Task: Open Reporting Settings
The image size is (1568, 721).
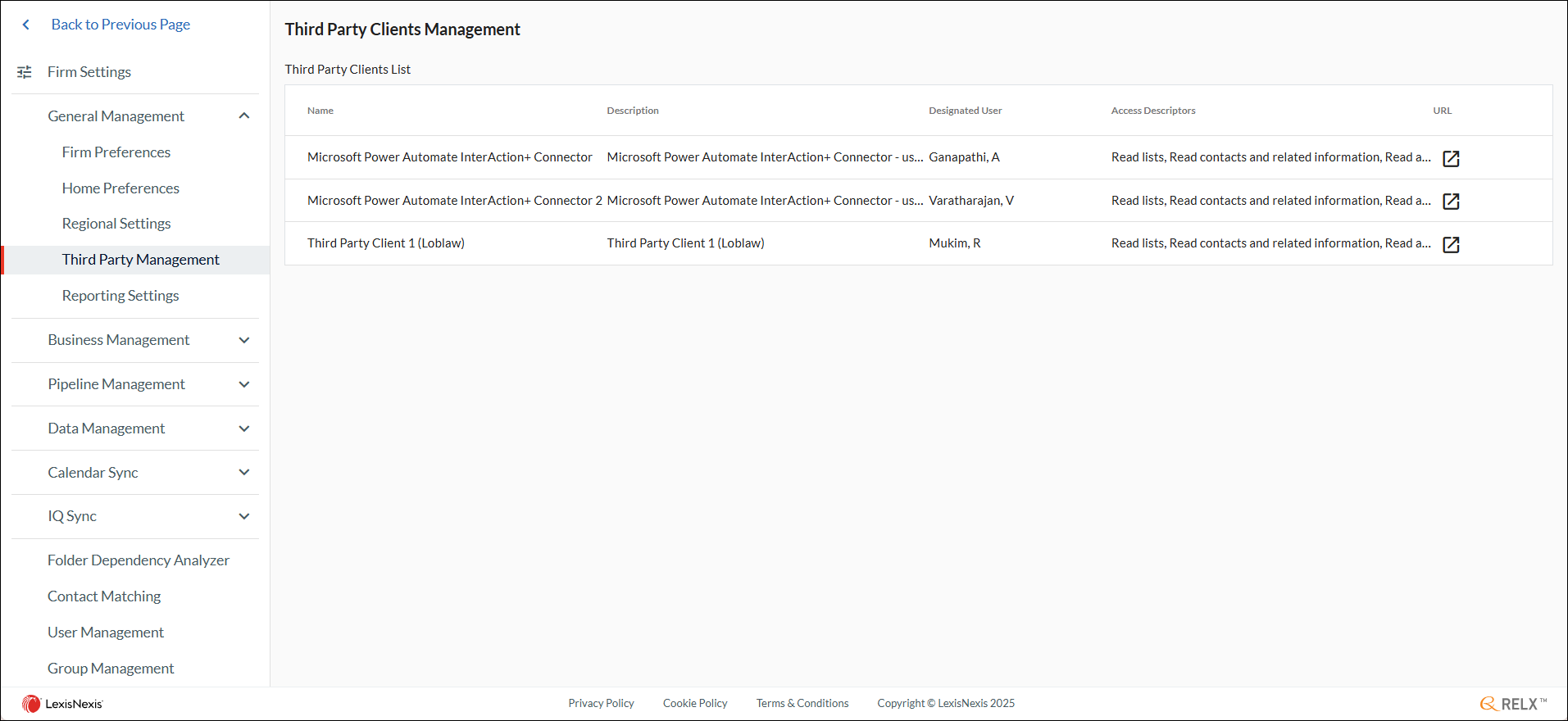Action: point(120,296)
